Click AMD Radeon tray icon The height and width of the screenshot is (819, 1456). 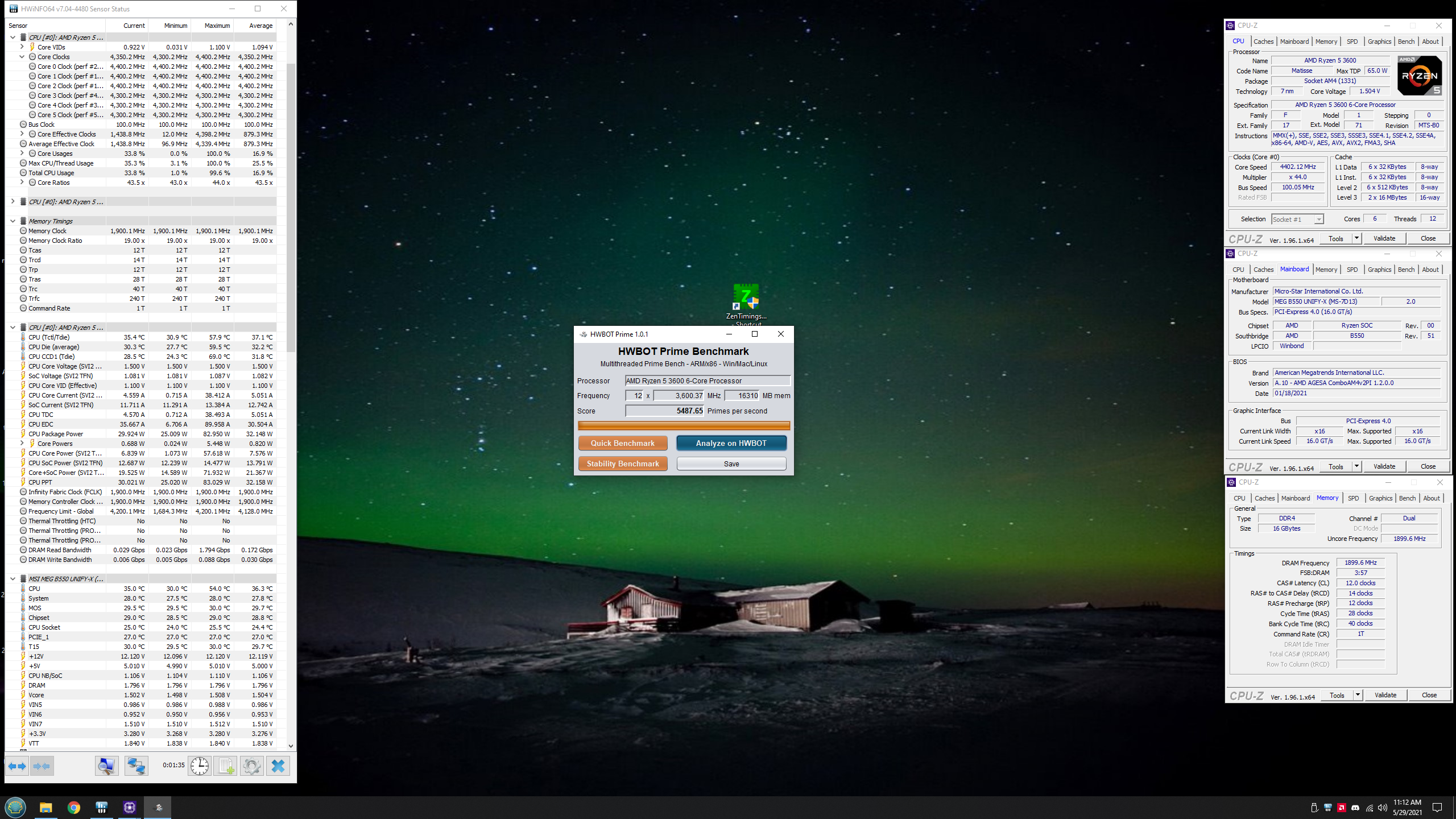tap(1342, 808)
